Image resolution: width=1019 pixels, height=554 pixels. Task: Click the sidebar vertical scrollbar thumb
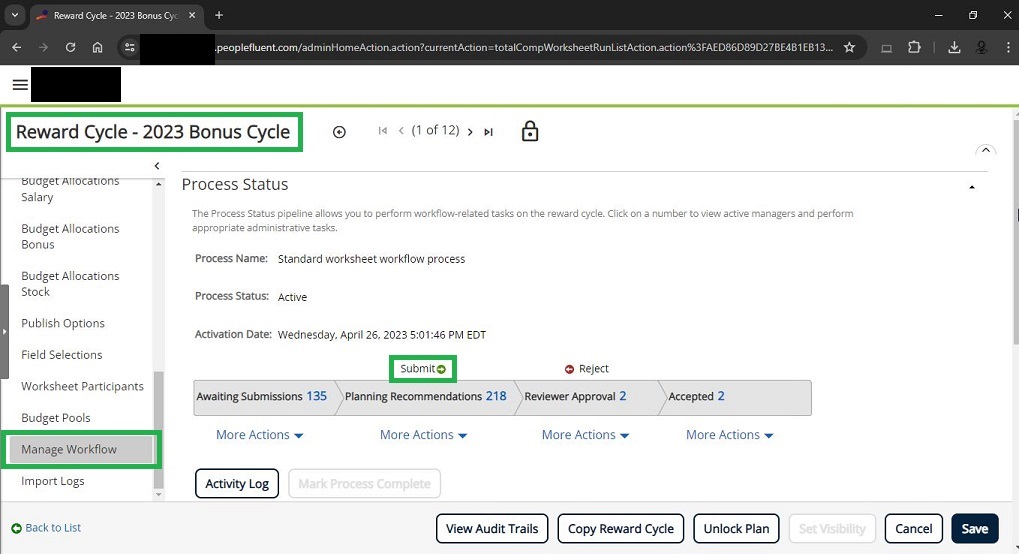[159, 429]
